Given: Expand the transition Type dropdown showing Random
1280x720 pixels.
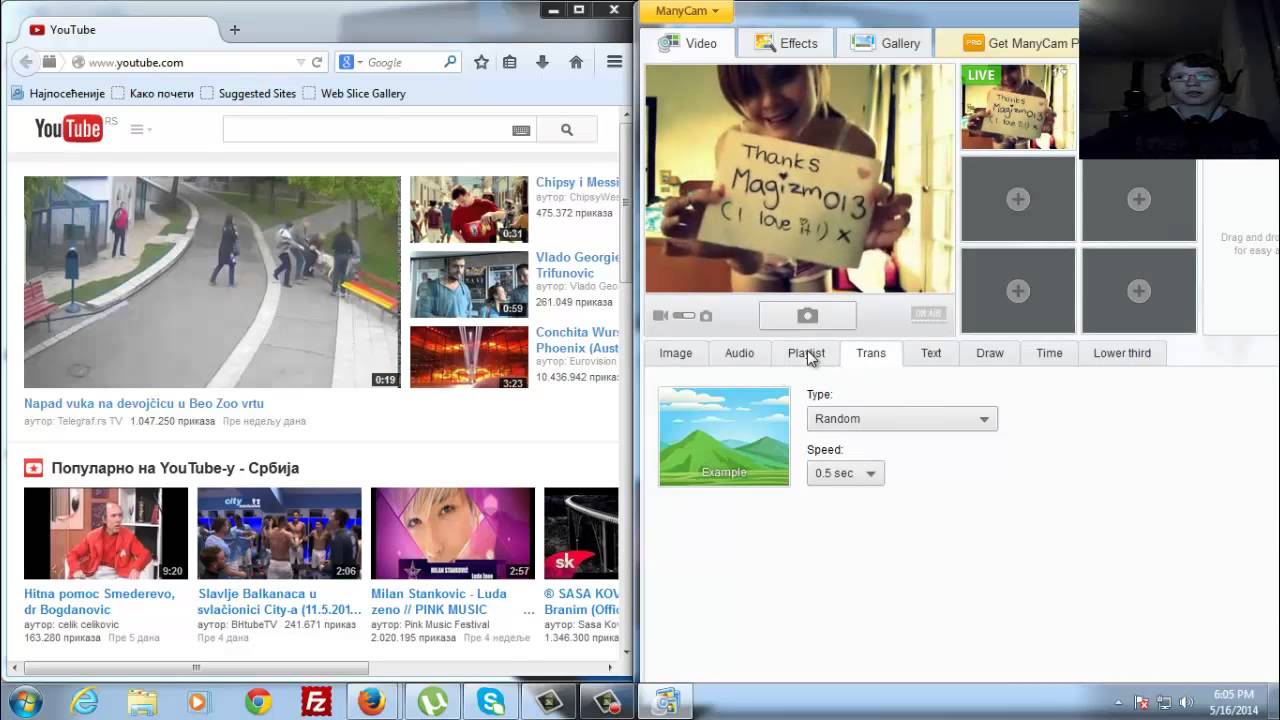Looking at the screenshot, I should [902, 419].
